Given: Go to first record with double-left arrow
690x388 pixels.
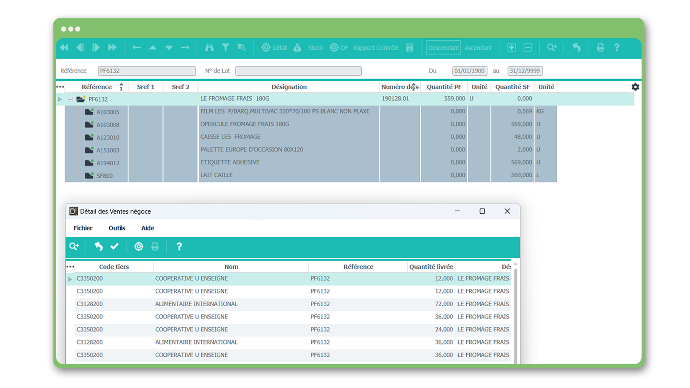Looking at the screenshot, I should click(x=64, y=48).
